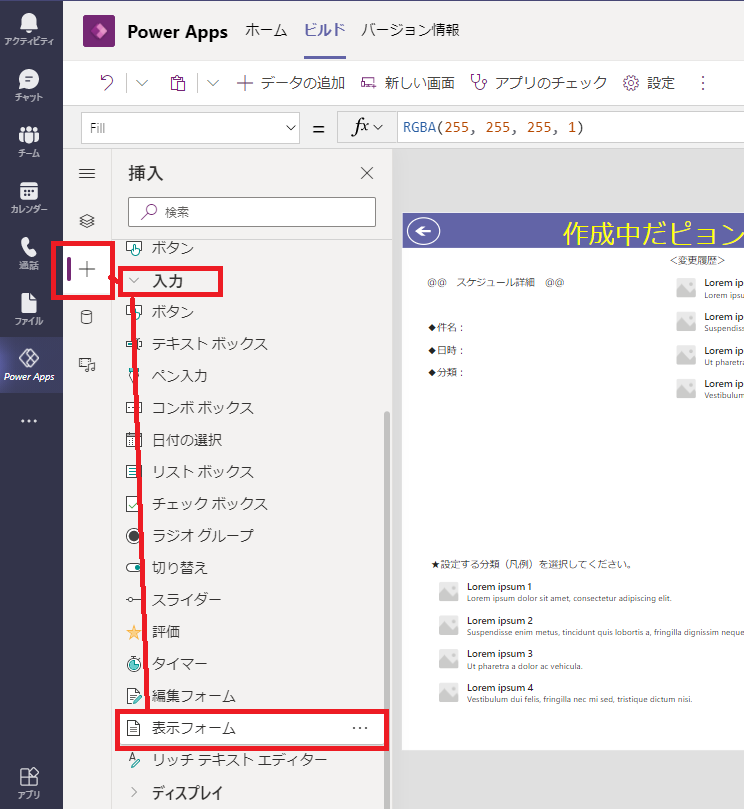This screenshot has width=744, height=809.
Task: Switch to the バージョン情報 tab
Action: (x=410, y=30)
